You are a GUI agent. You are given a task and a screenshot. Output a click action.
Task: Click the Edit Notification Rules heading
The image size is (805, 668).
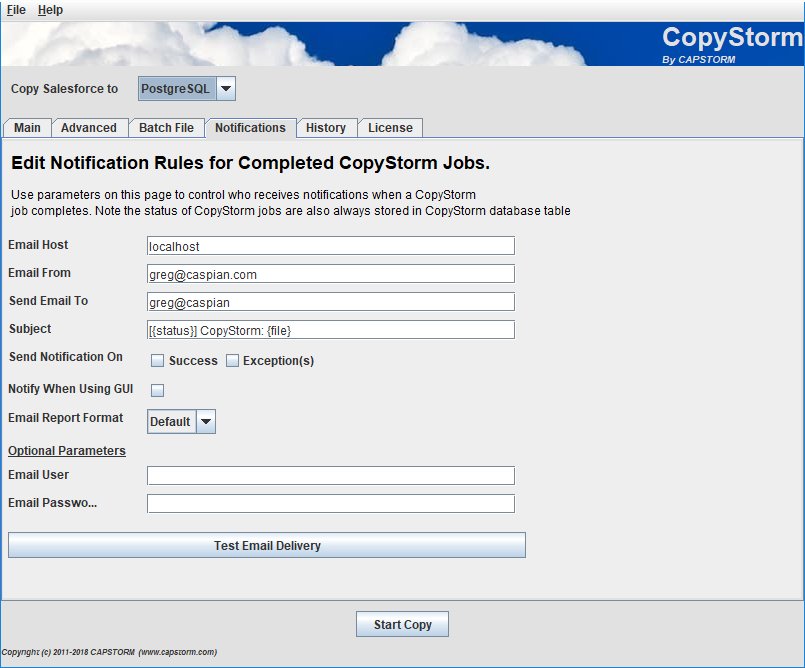point(251,163)
